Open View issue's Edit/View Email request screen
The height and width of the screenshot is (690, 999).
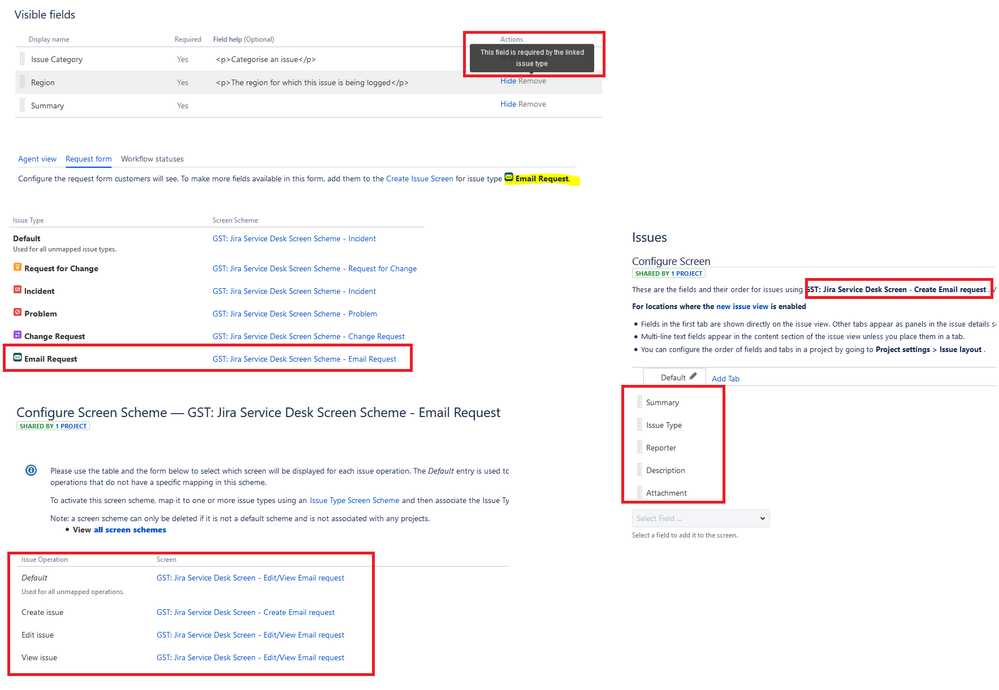(250, 658)
